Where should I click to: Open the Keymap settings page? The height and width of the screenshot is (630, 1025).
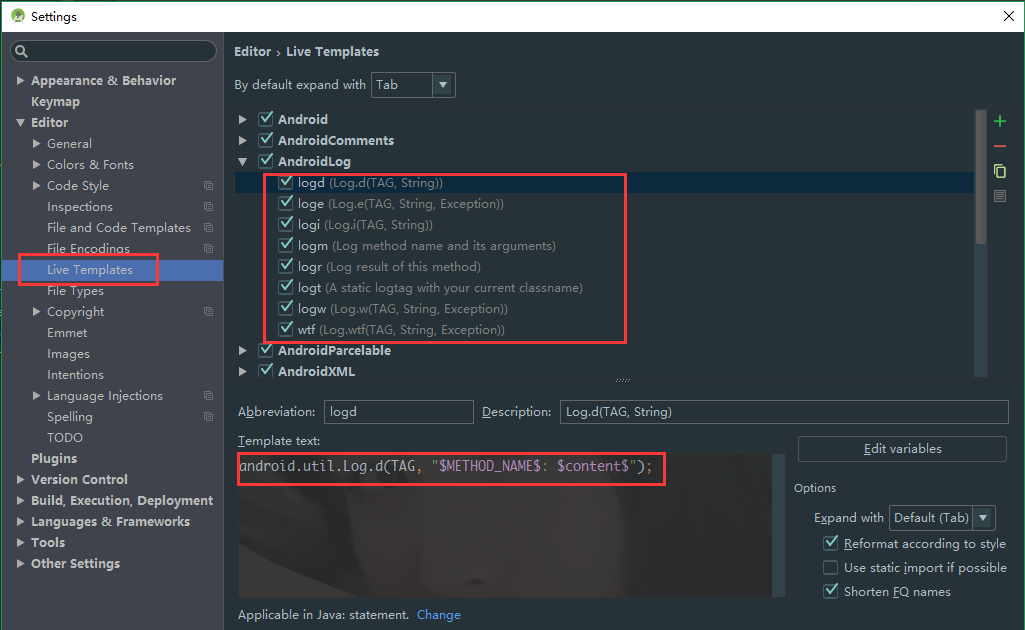click(x=55, y=102)
